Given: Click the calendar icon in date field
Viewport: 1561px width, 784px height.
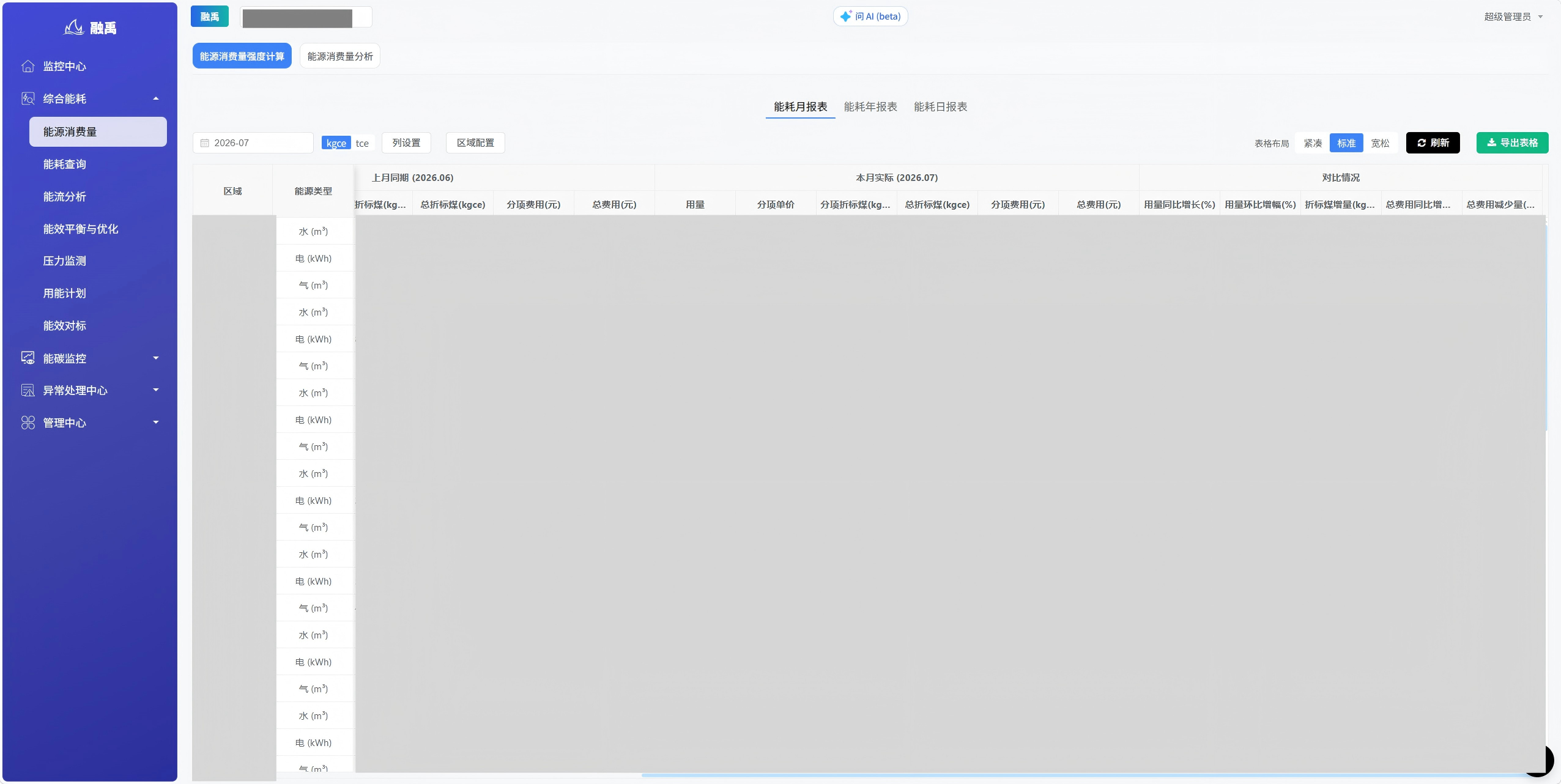Looking at the screenshot, I should [x=205, y=143].
